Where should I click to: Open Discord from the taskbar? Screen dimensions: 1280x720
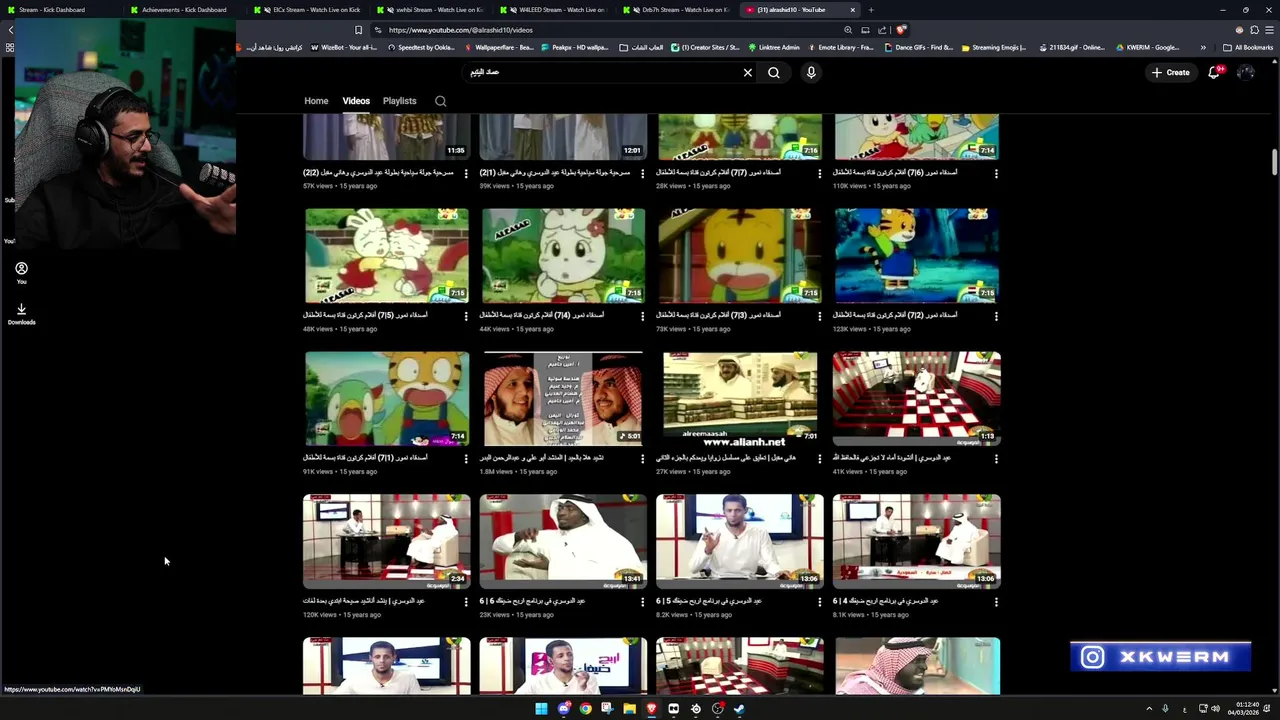(x=564, y=709)
